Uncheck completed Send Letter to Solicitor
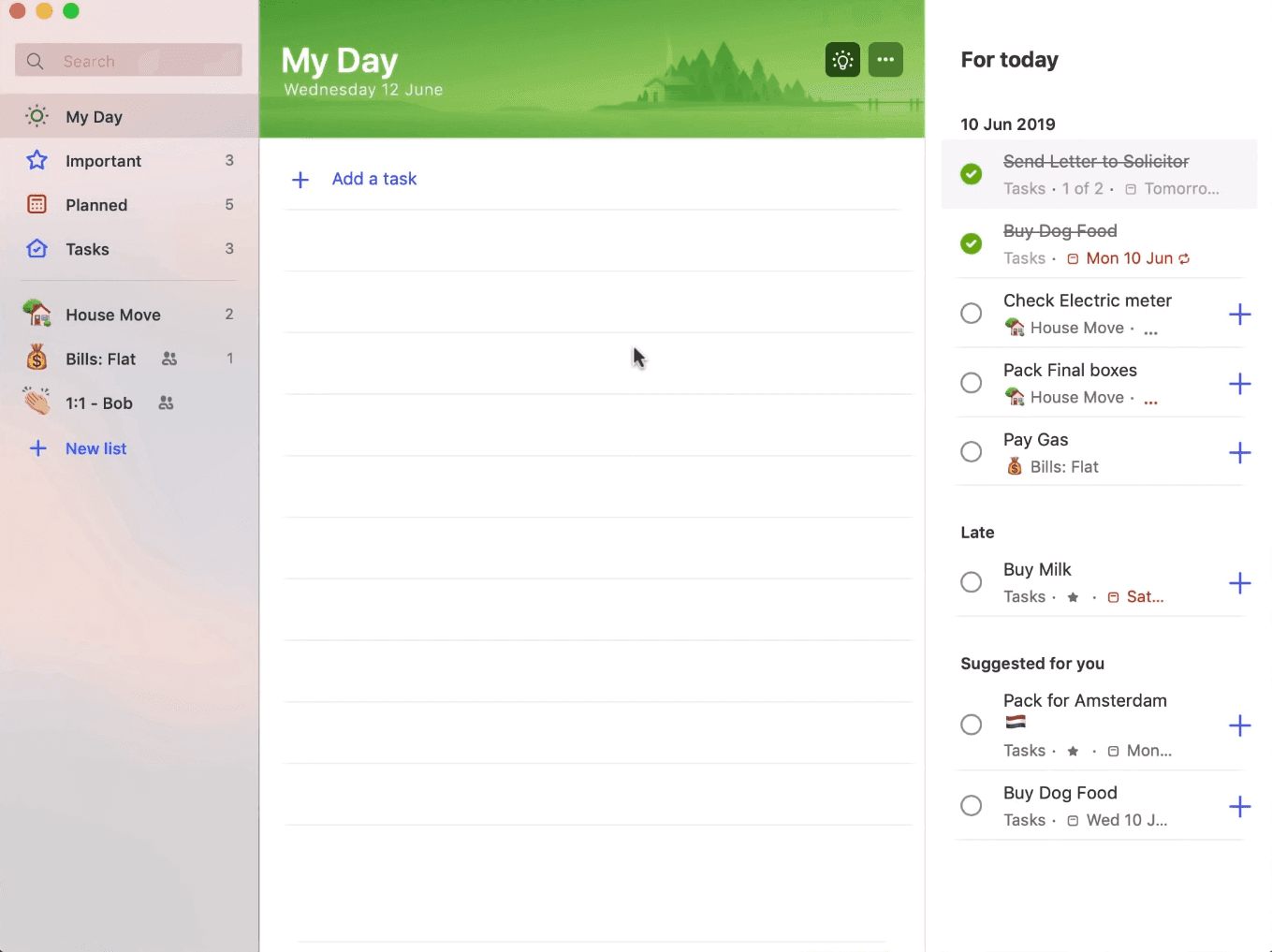 pos(972,174)
